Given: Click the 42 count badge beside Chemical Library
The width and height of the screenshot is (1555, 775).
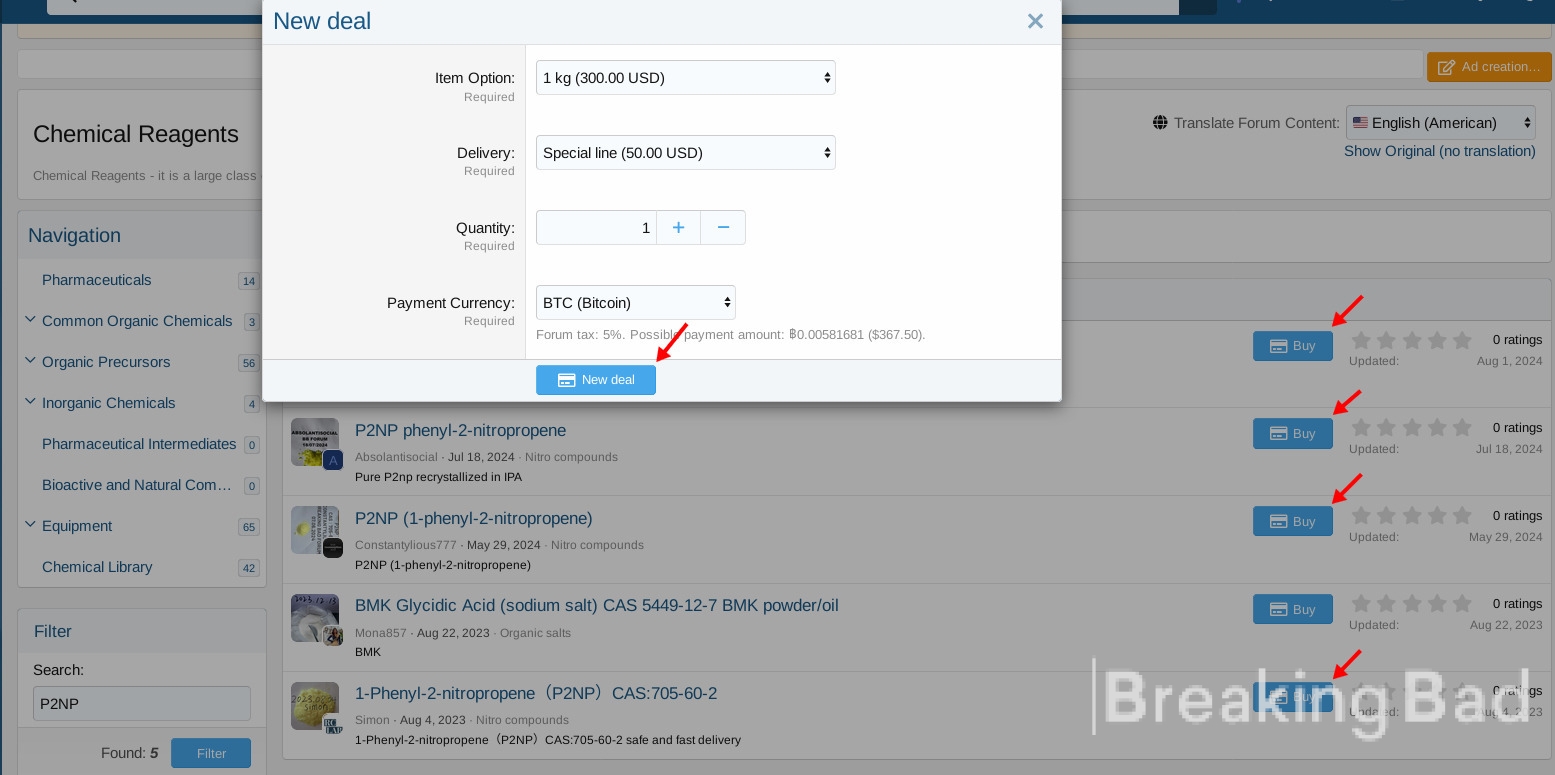Looking at the screenshot, I should [249, 568].
